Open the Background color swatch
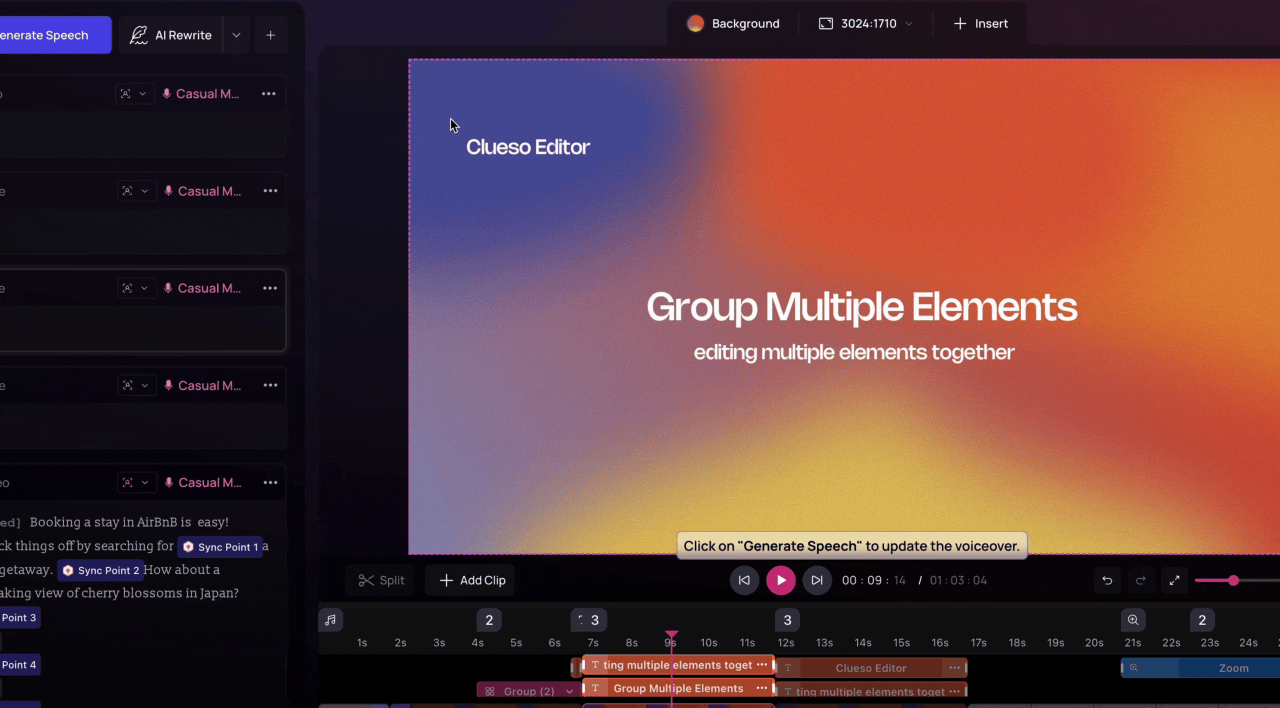The height and width of the screenshot is (708, 1280). tap(695, 23)
